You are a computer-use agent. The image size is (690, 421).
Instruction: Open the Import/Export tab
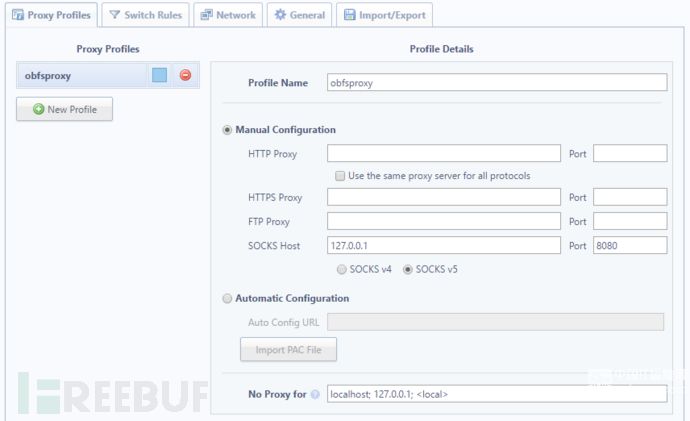pyautogui.click(x=385, y=15)
